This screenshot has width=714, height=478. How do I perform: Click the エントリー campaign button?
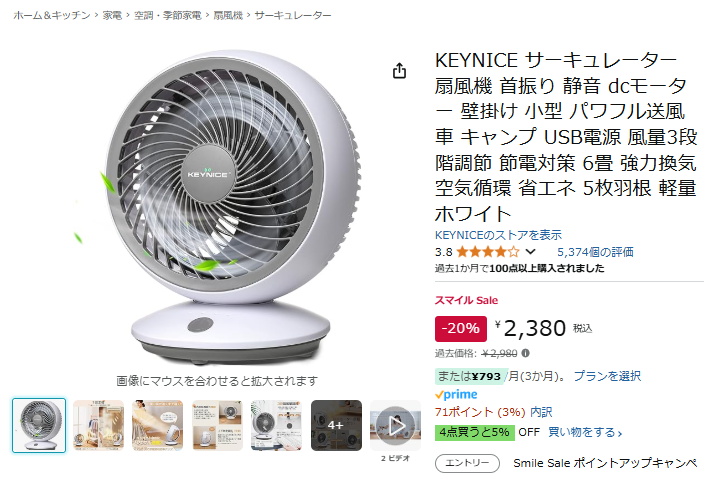(467, 463)
